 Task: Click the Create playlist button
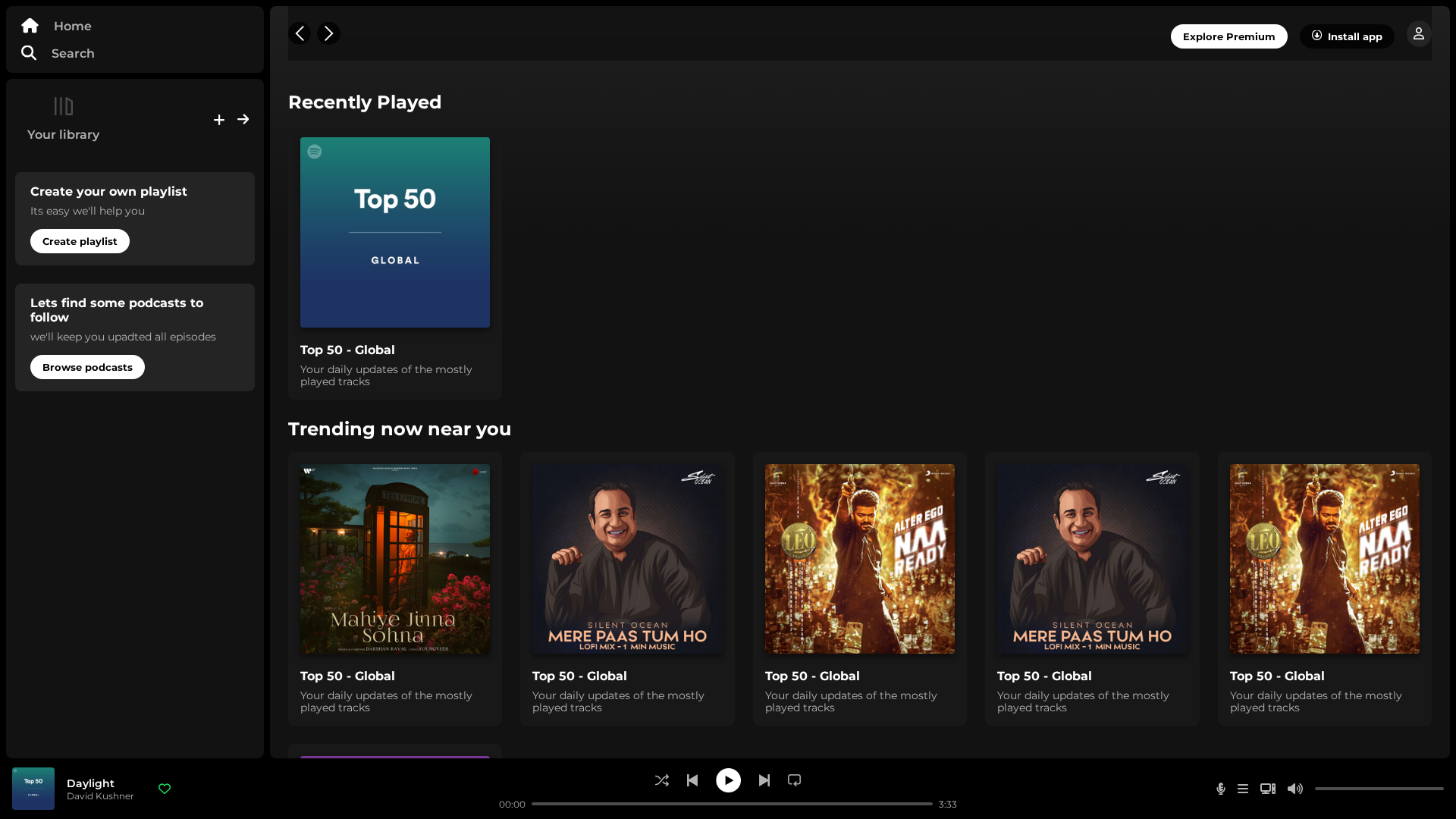tap(80, 241)
